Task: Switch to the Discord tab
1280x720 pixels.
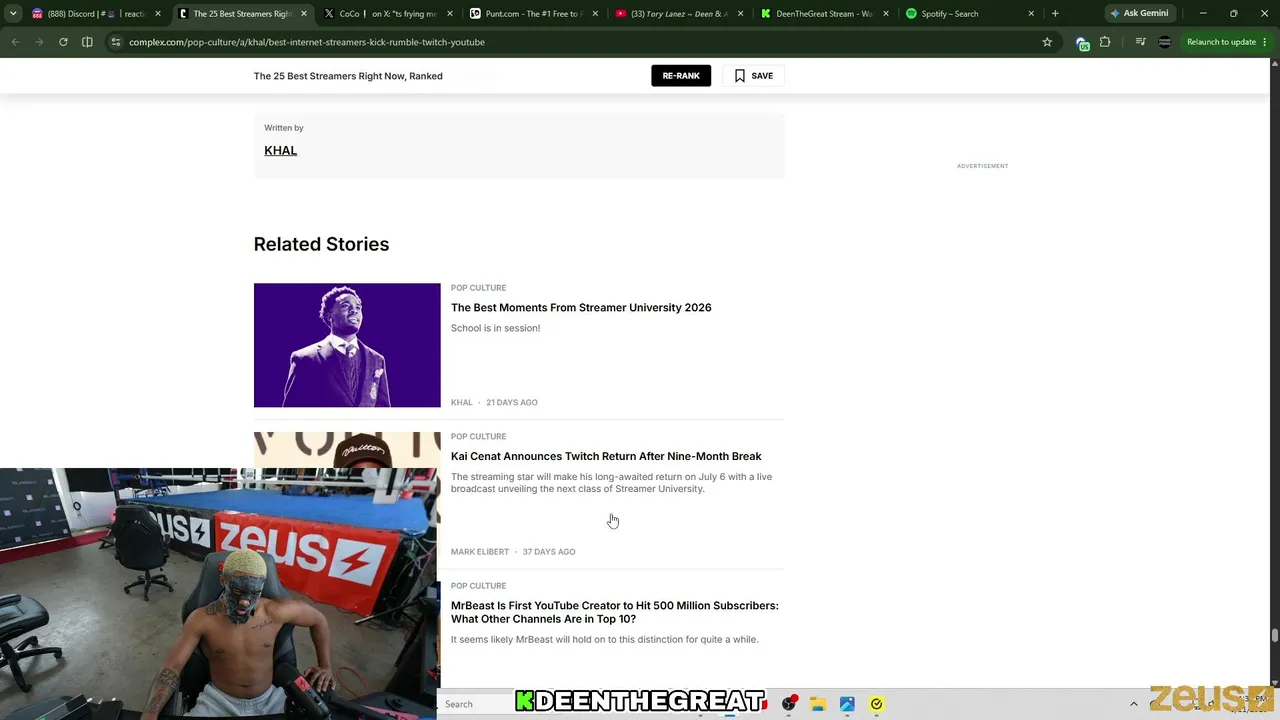Action: [x=97, y=14]
